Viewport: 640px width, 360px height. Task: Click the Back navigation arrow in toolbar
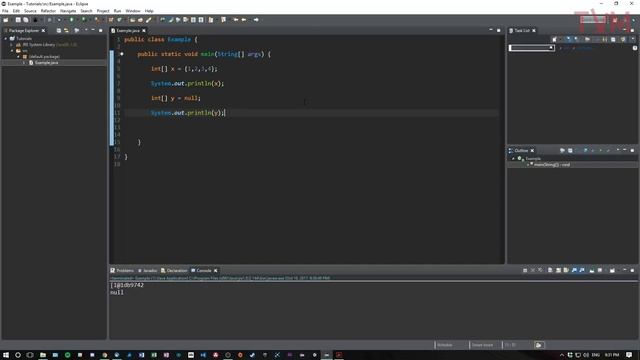[x=244, y=20]
